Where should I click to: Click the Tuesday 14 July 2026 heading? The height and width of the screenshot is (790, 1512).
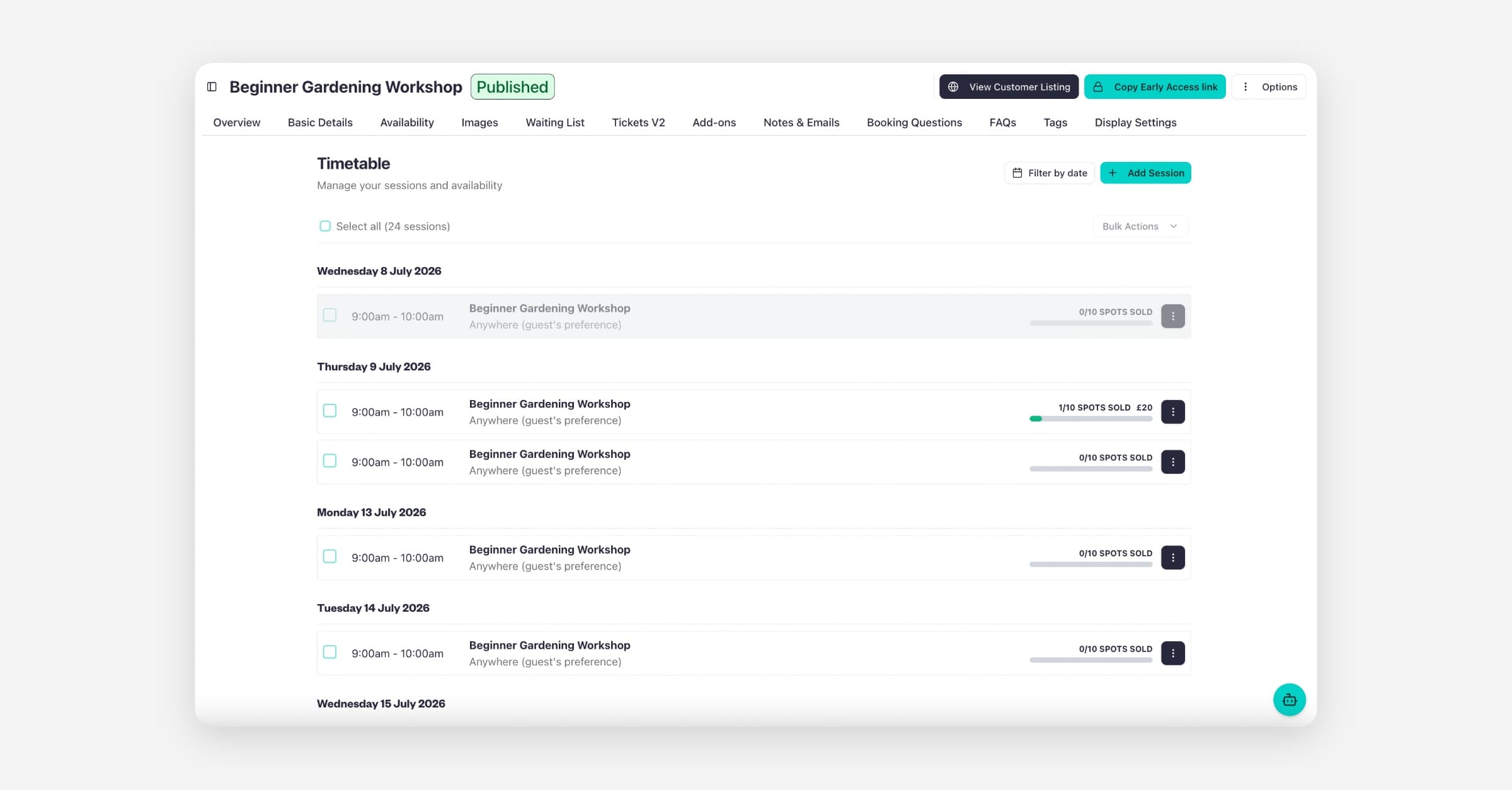(x=373, y=608)
